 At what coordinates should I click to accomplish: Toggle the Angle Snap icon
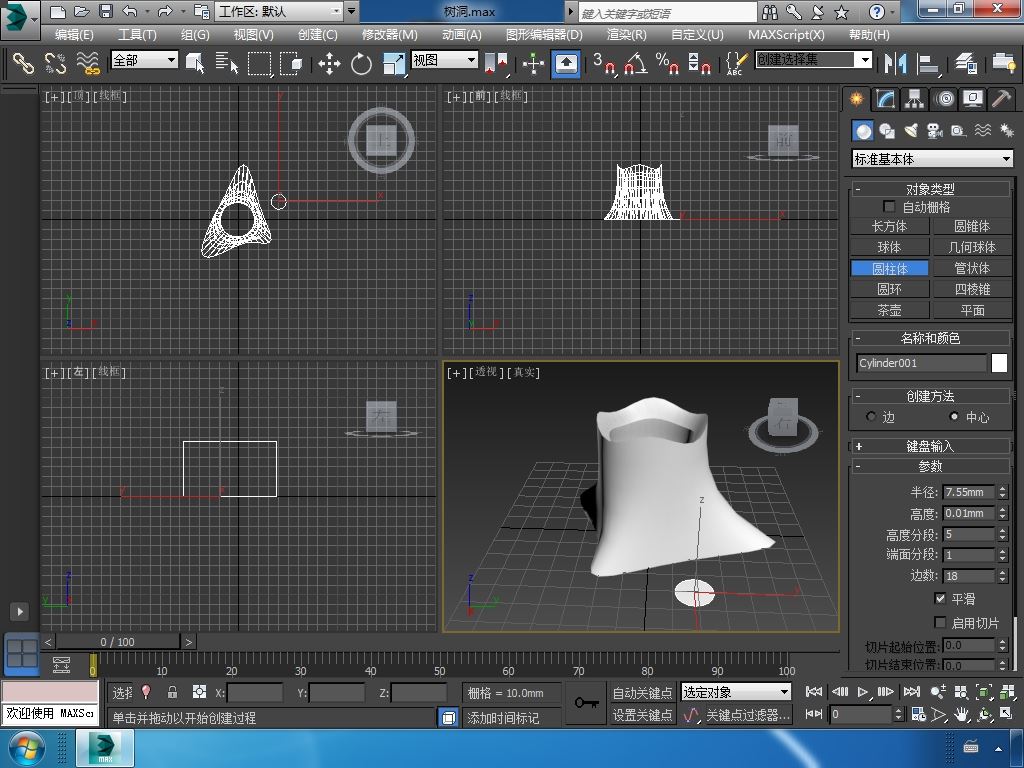click(x=634, y=64)
